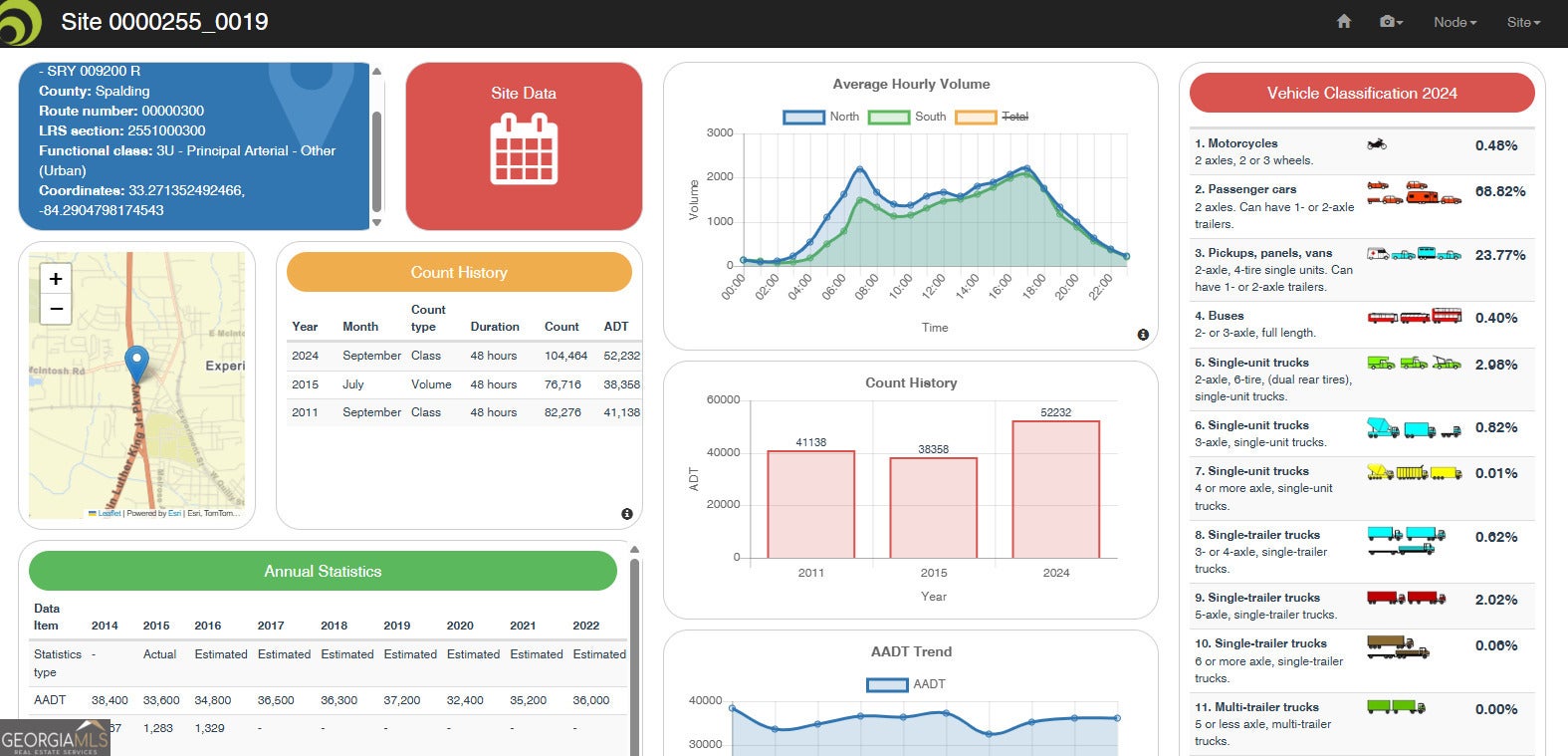Click the Site Data calendar icon

click(x=524, y=149)
